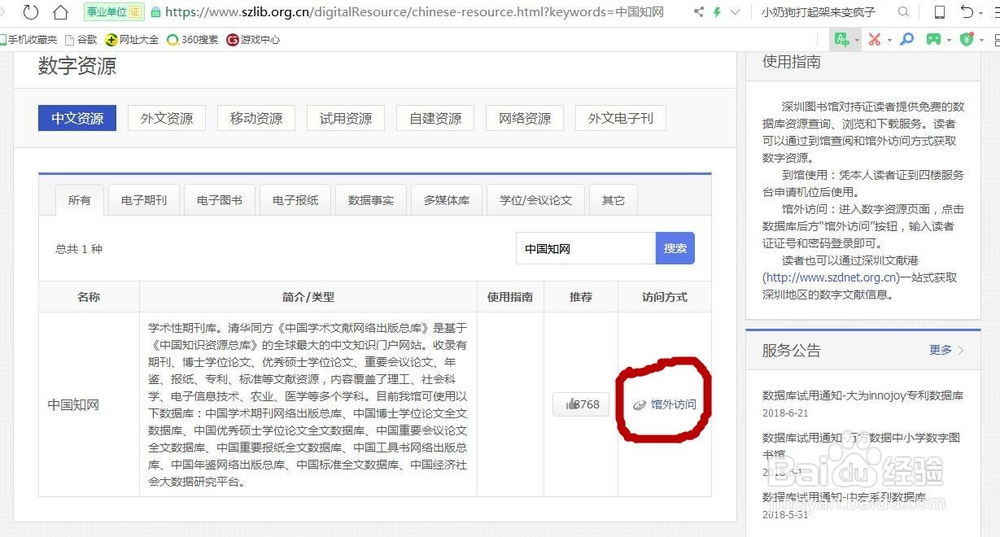Select the 自建资源 tab
This screenshot has height=537, width=1000.
point(435,118)
